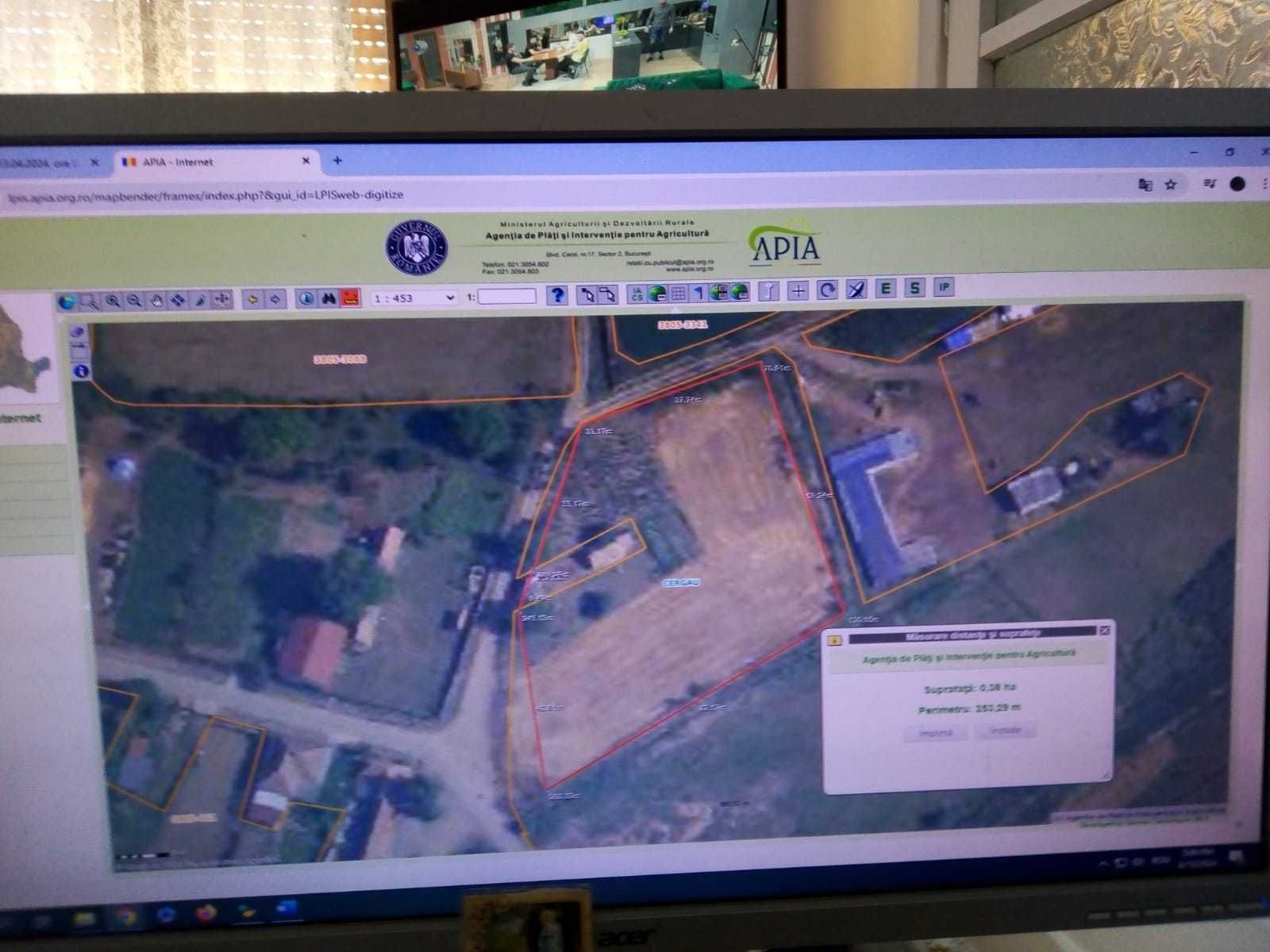Go to previous map view with the left arrow
Screen dimensions: 1270x952
tap(253, 299)
